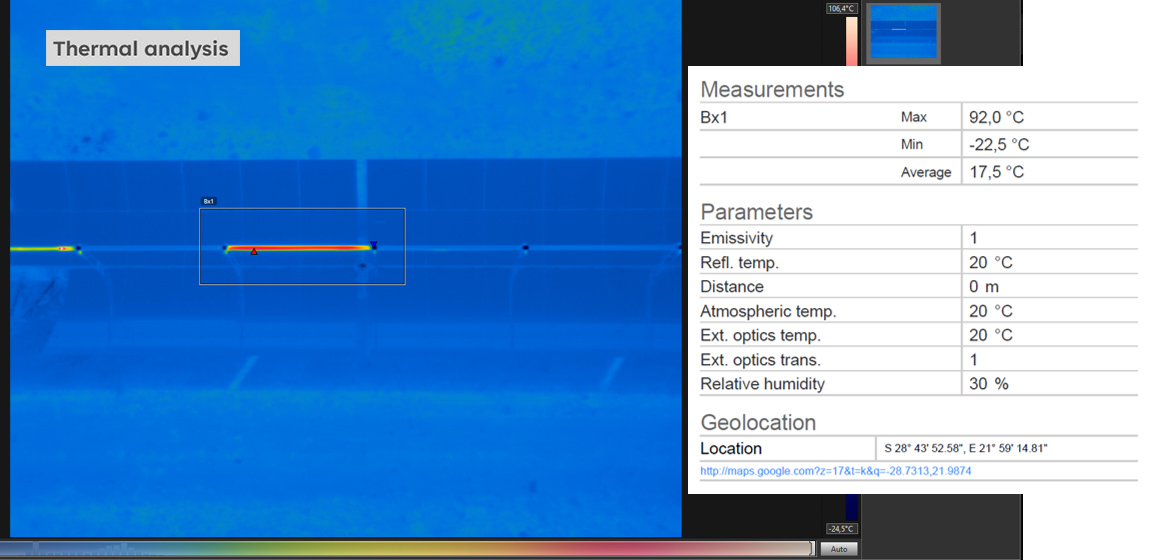
Task: Click the Bx1 Min value -22,5 °C
Action: pyautogui.click(x=999, y=145)
